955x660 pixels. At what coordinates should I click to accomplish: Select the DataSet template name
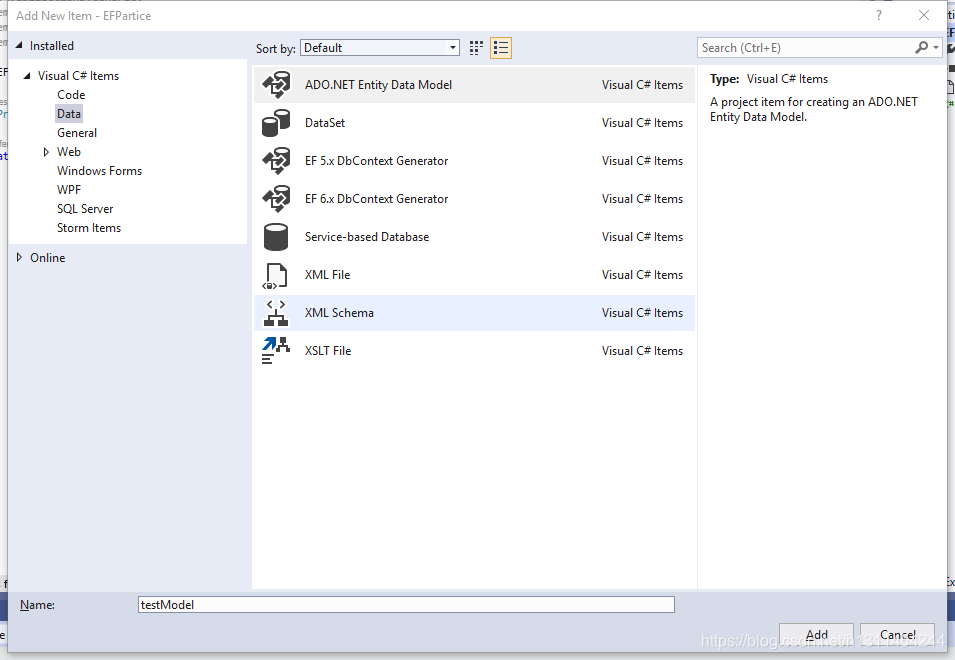[325, 123]
